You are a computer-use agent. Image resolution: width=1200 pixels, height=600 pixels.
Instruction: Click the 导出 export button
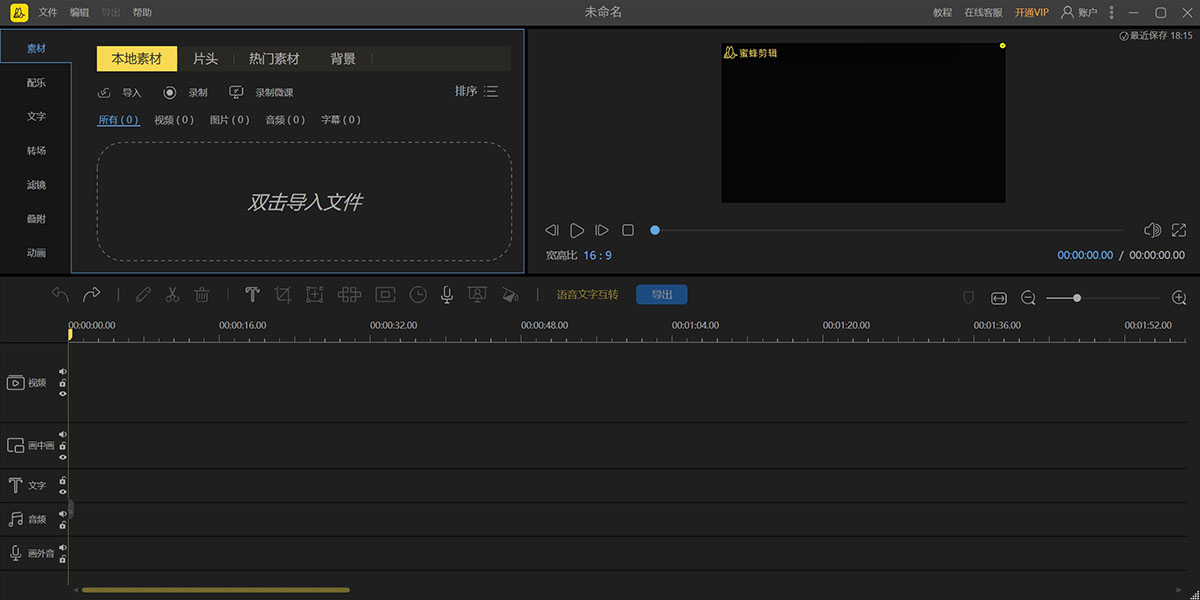[661, 294]
